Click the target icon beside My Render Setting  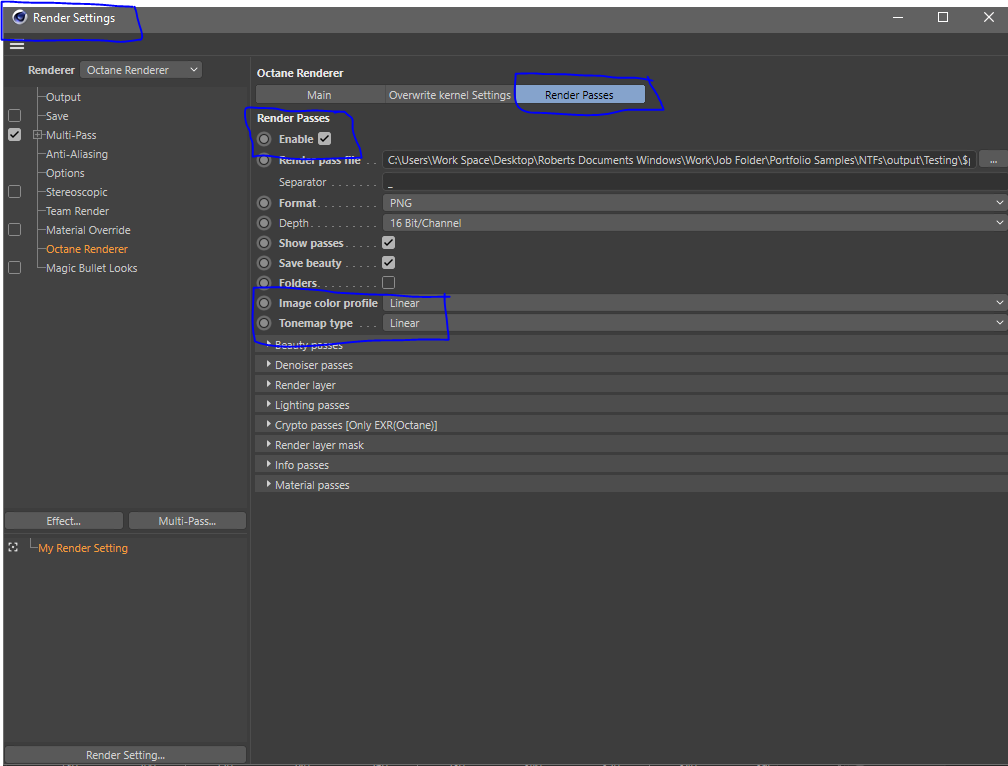13,548
